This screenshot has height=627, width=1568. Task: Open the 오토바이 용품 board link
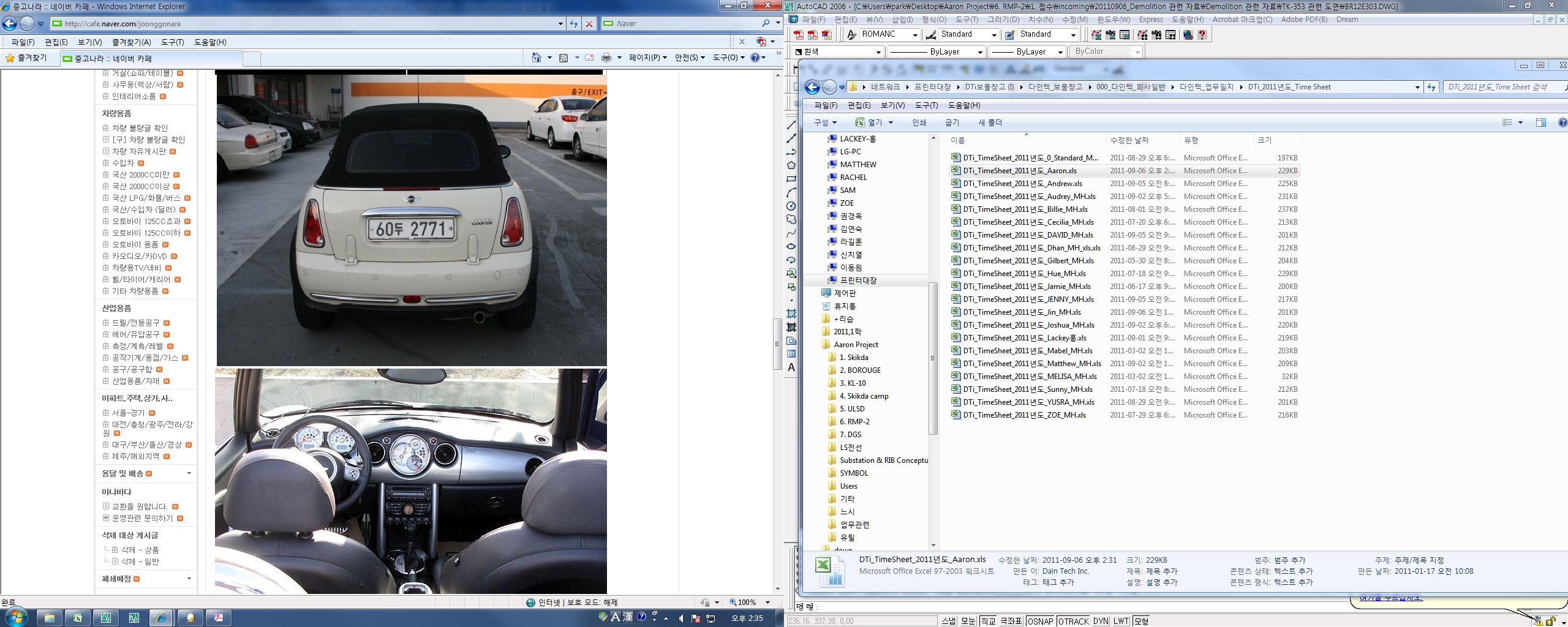click(135, 244)
